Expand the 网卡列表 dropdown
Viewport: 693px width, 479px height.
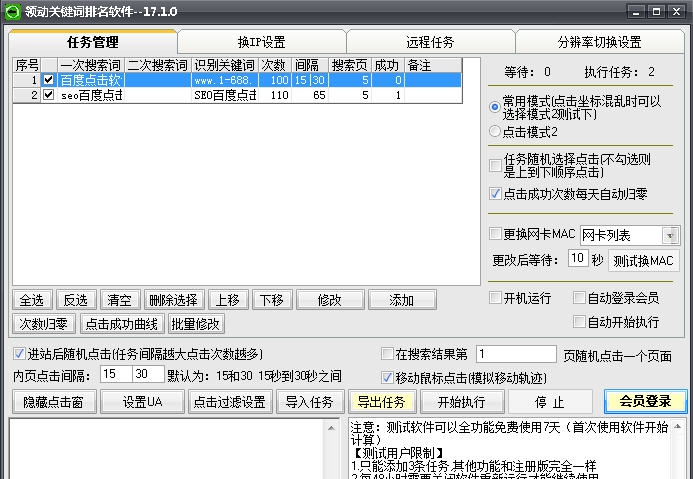(670, 236)
